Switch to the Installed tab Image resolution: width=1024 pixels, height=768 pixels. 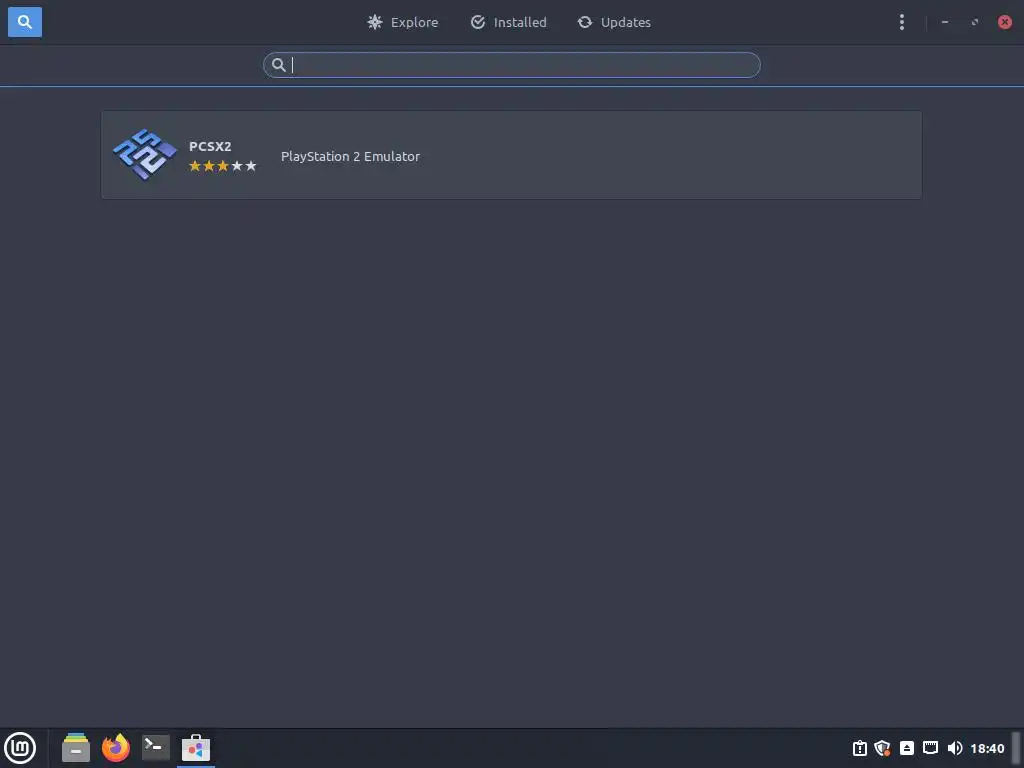(x=509, y=22)
